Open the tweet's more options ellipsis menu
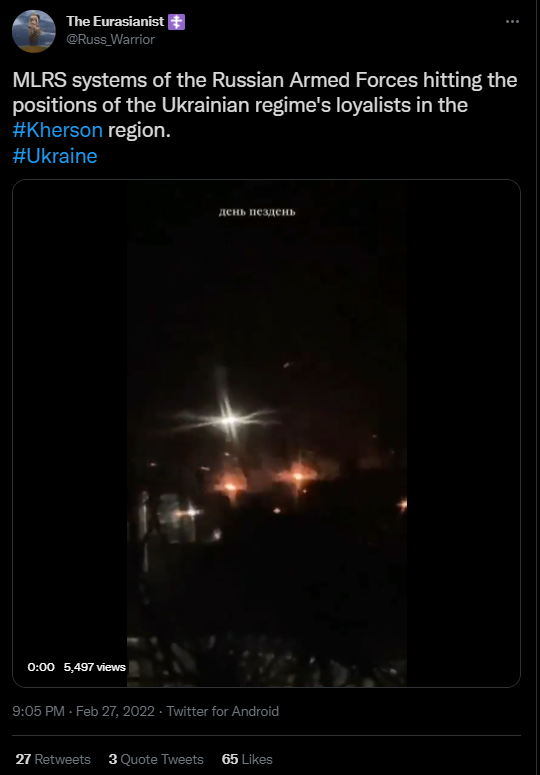 [x=512, y=21]
